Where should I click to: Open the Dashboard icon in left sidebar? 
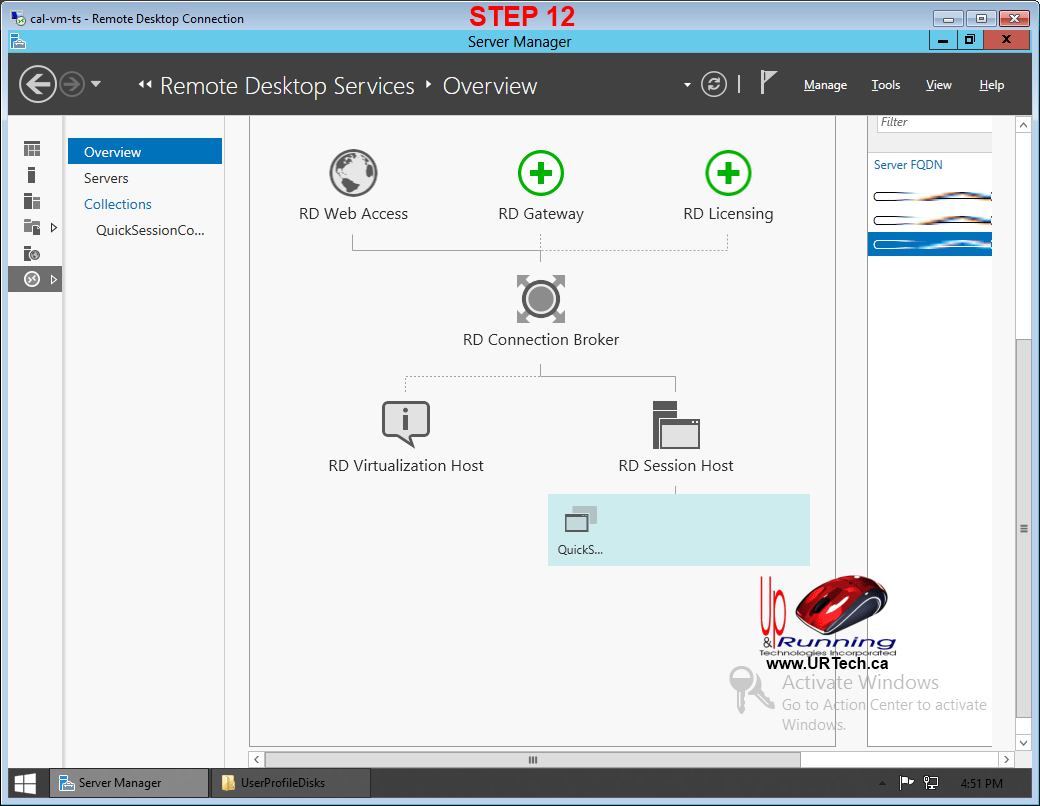(x=32, y=149)
